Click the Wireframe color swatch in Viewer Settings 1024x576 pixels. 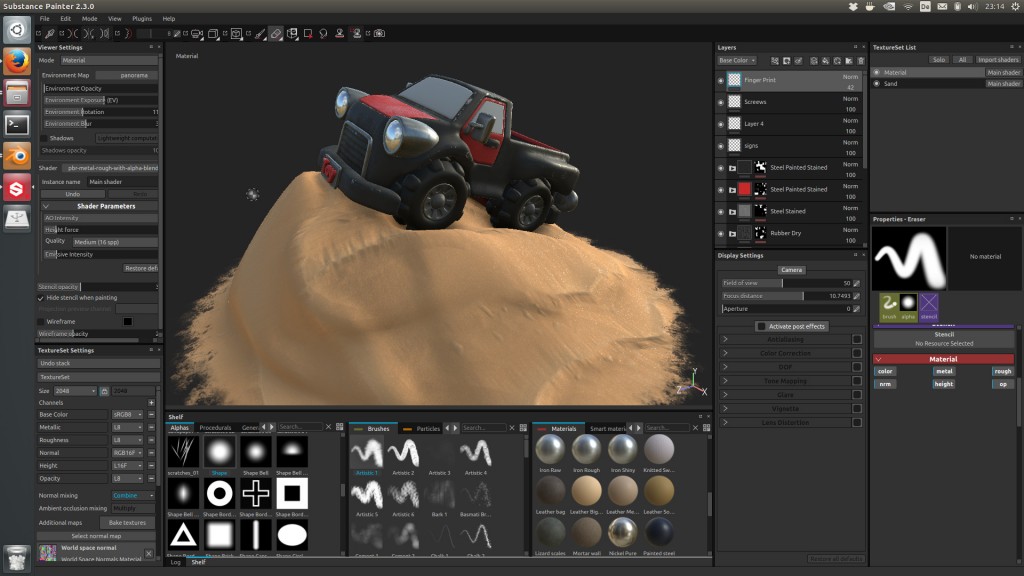(126, 321)
